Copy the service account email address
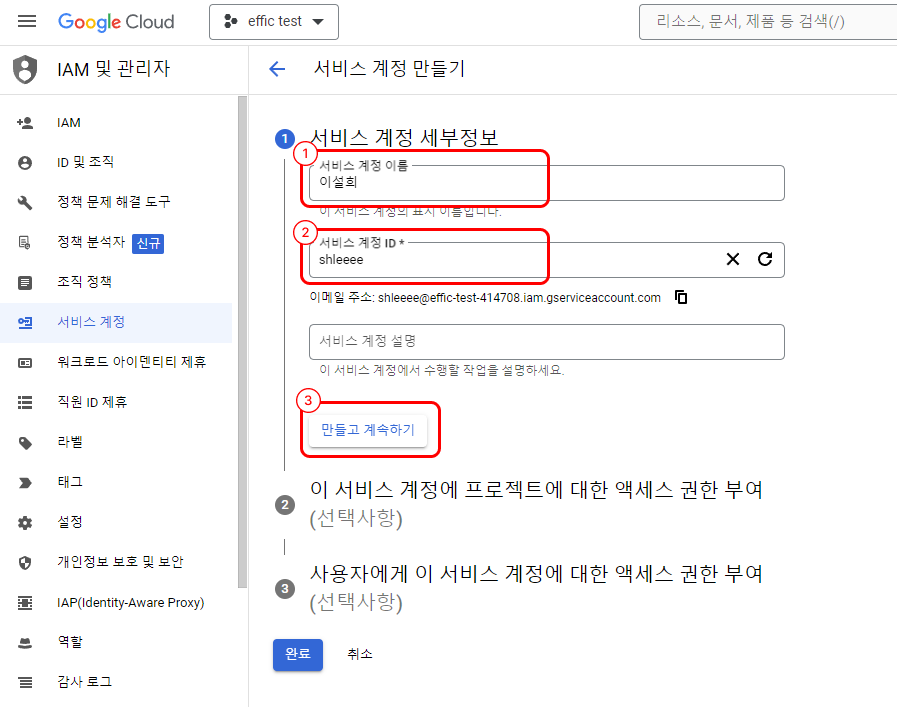Image resolution: width=897 pixels, height=707 pixels. 681,297
